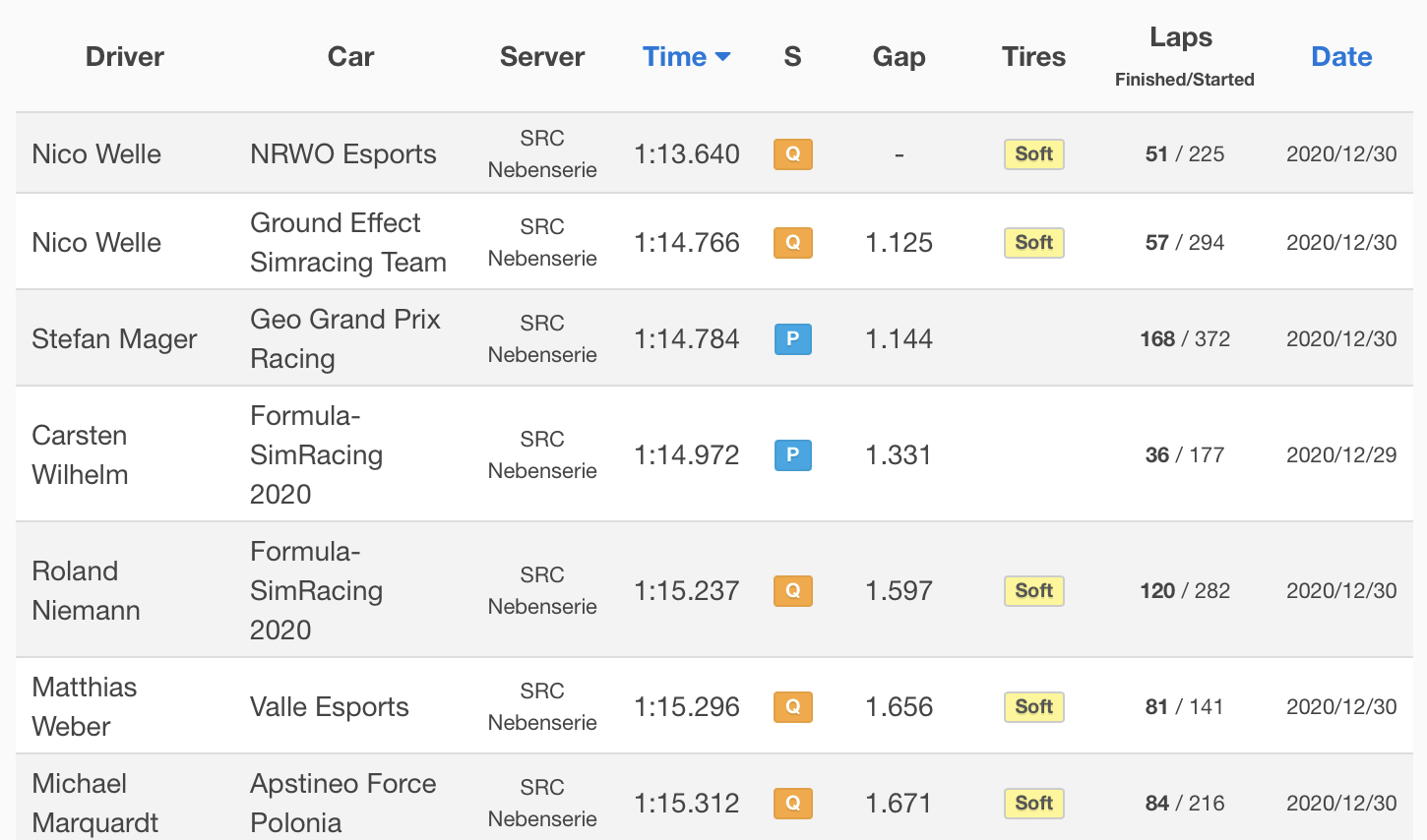Sort the table by Date column
The height and width of the screenshot is (840, 1427).
coord(1341,57)
